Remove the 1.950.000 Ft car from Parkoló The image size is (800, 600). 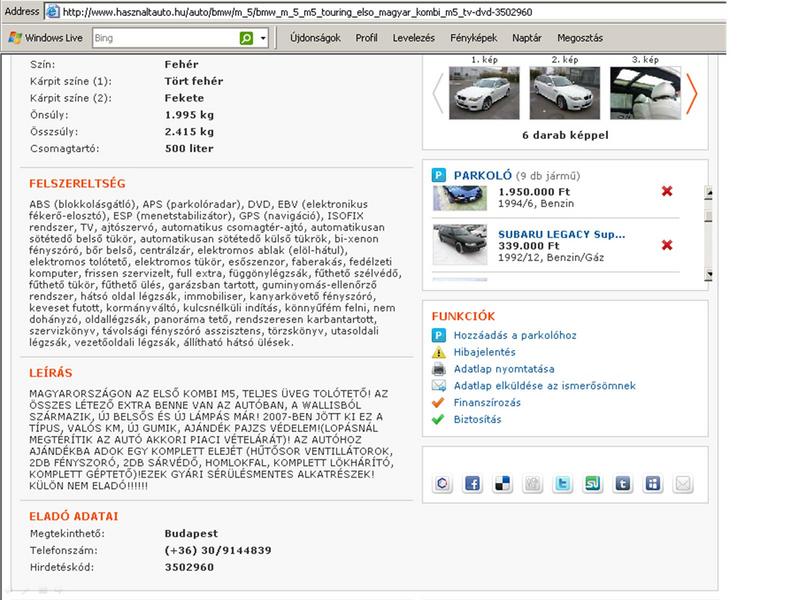coord(667,191)
